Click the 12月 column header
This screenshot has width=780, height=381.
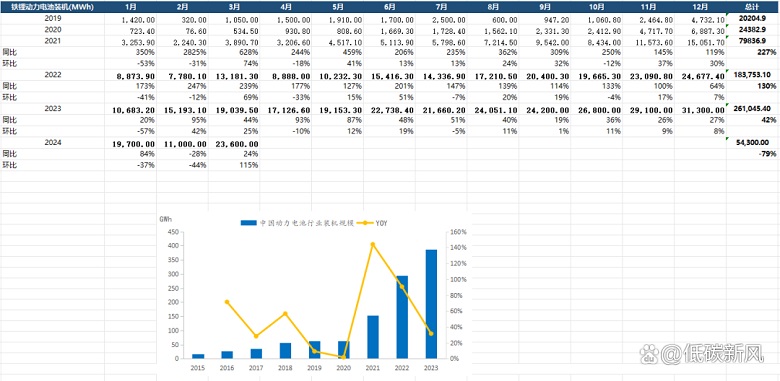(700, 7)
